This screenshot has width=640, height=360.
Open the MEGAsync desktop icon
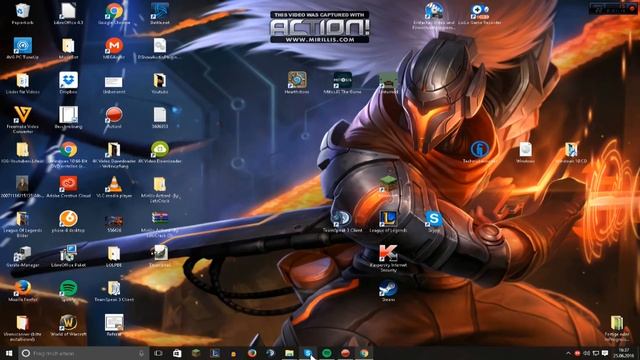(114, 49)
